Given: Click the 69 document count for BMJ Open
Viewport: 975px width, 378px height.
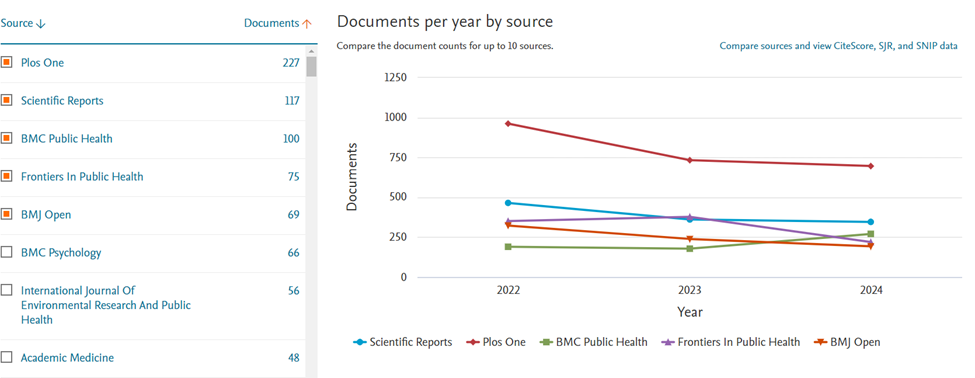Looking at the screenshot, I should 293,214.
